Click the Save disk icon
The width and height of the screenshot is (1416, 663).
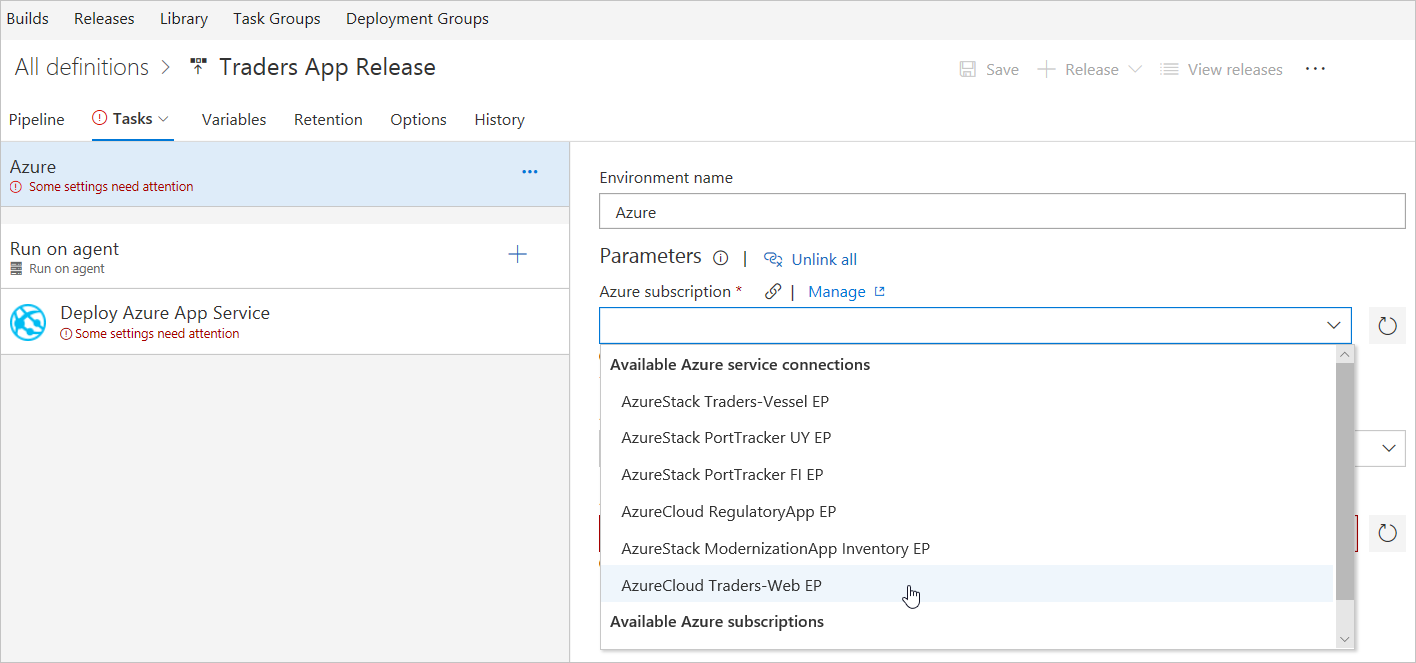(967, 69)
